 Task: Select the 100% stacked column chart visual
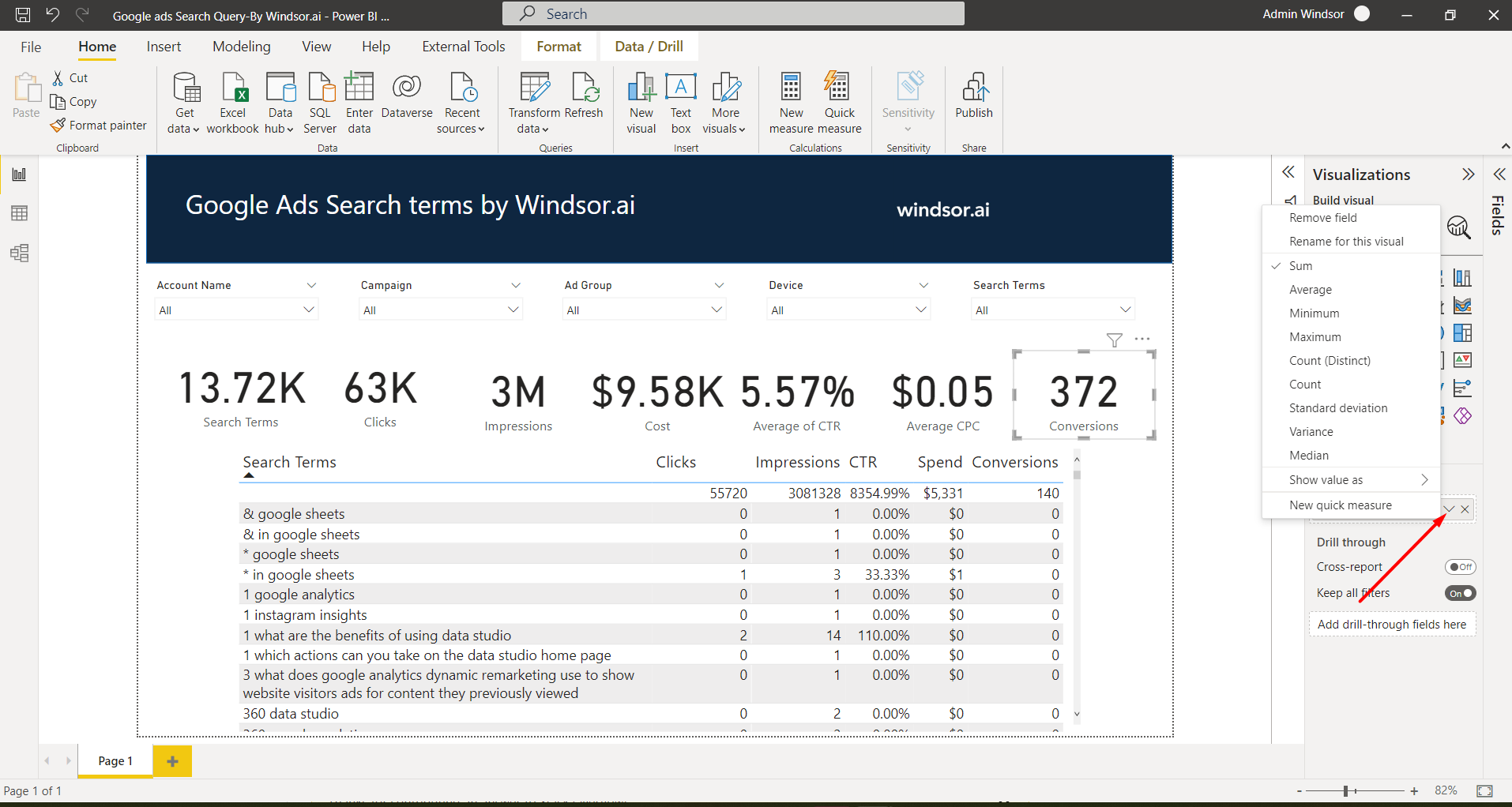1463,278
